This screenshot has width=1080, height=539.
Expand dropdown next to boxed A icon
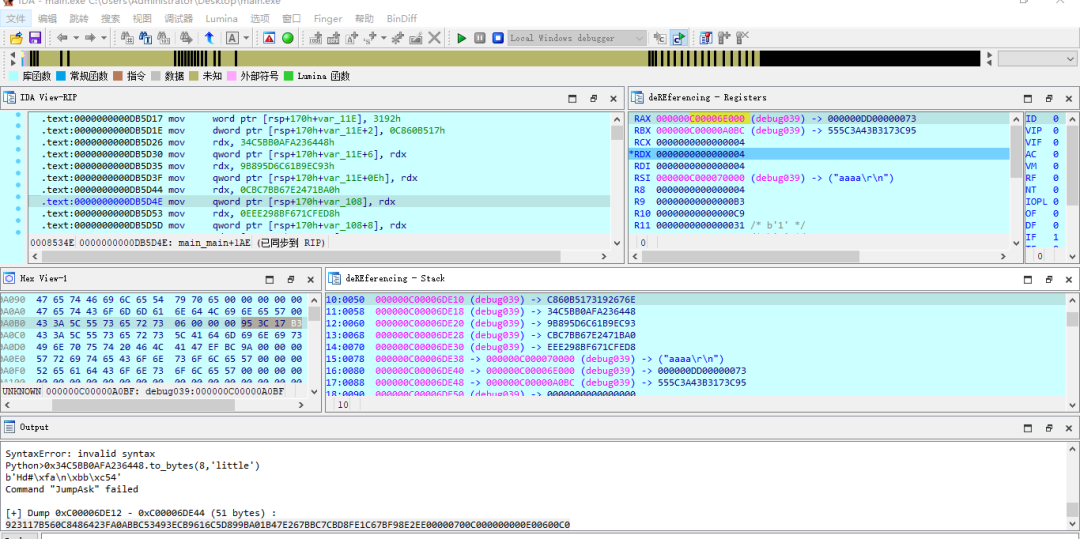point(245,38)
